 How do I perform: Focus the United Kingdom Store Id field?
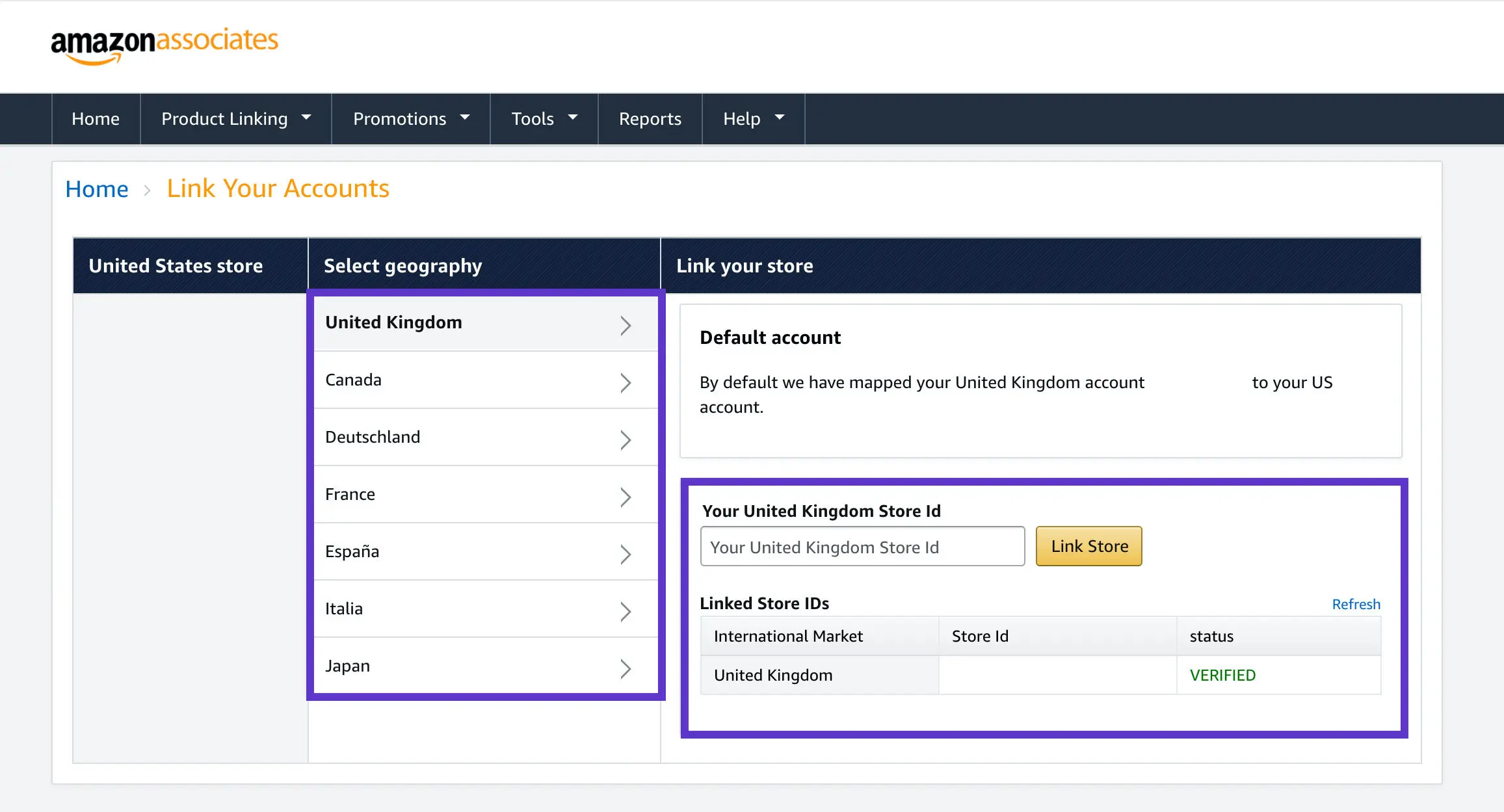862,547
